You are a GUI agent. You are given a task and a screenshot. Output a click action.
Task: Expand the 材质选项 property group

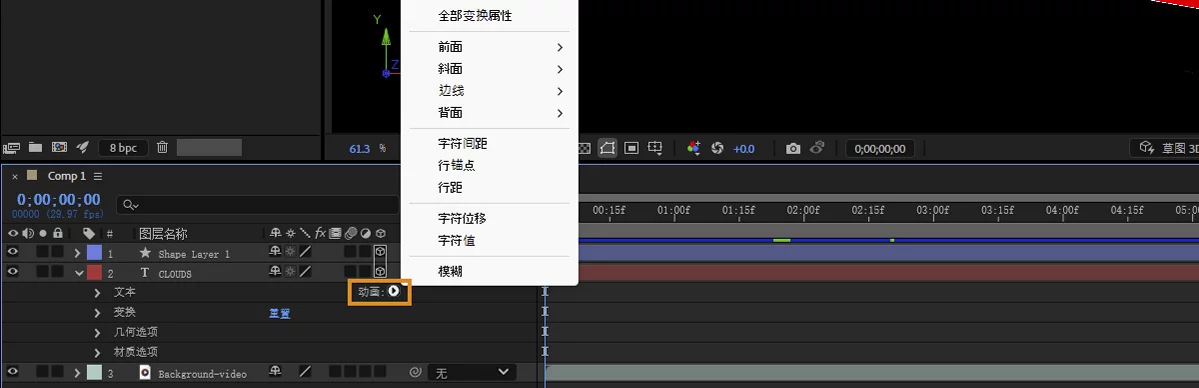97,352
